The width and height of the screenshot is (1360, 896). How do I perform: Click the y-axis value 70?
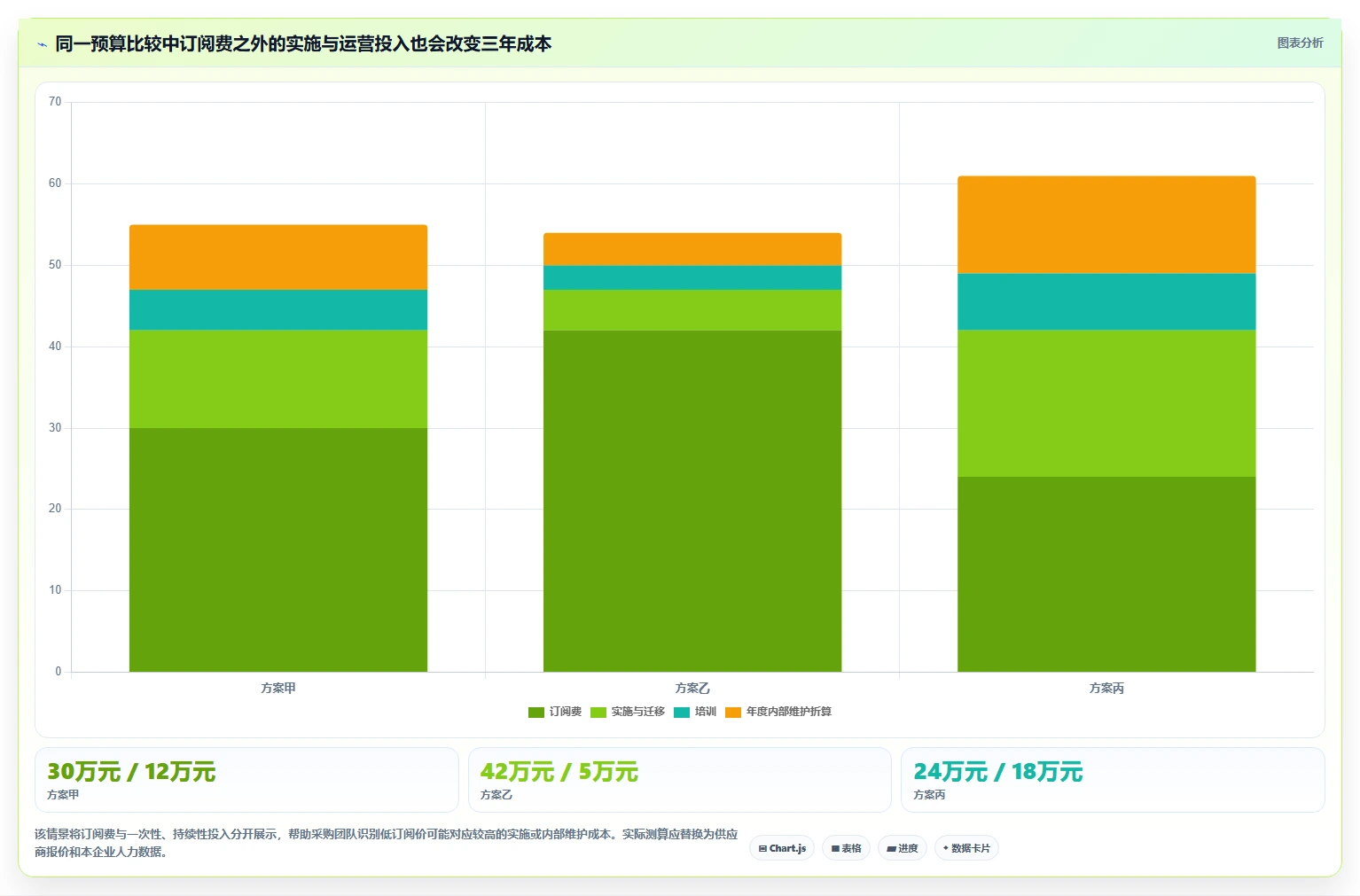(x=55, y=102)
